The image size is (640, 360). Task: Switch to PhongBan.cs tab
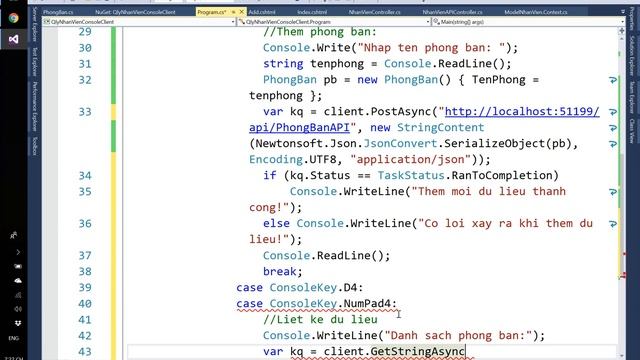click(58, 12)
